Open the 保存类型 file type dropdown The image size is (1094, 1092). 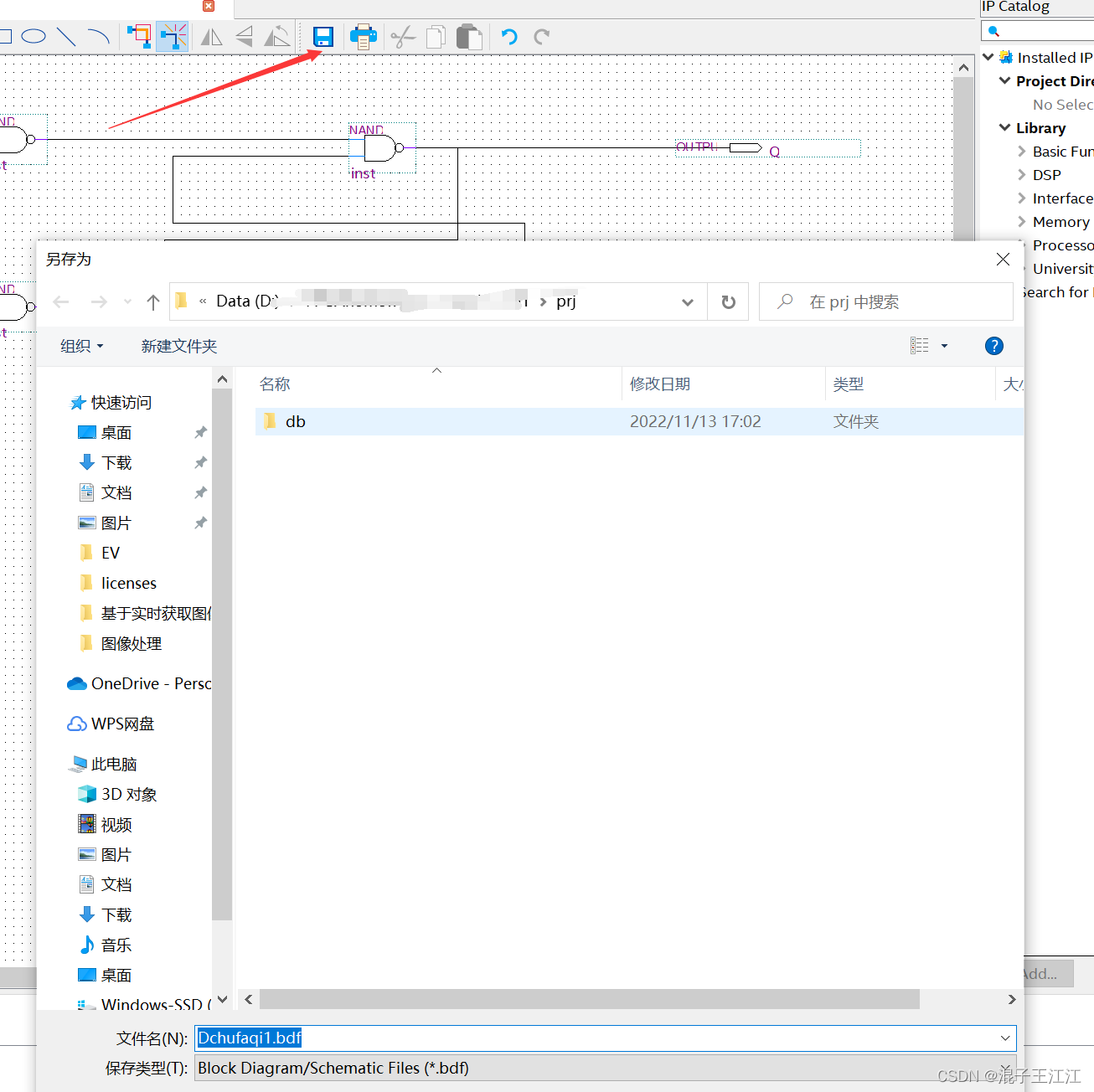click(605, 1068)
